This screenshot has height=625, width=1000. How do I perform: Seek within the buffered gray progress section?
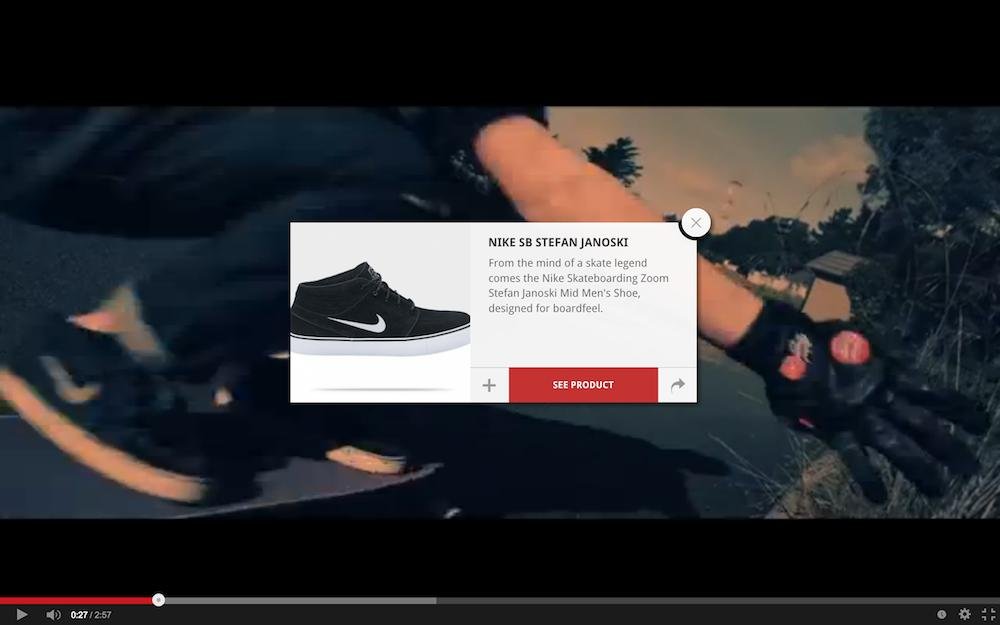tap(300, 600)
